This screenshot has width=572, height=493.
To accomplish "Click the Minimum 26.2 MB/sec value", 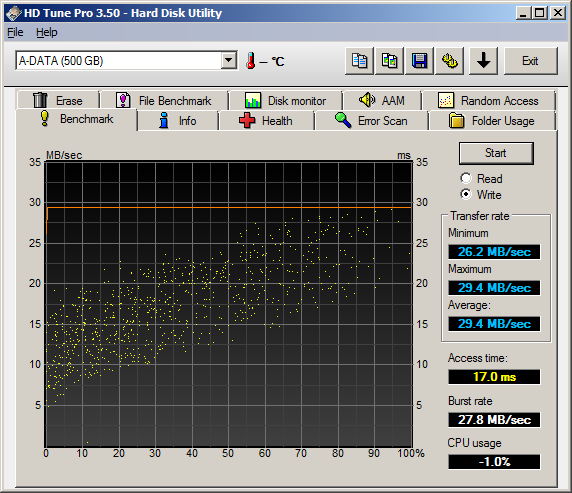I will (494, 252).
